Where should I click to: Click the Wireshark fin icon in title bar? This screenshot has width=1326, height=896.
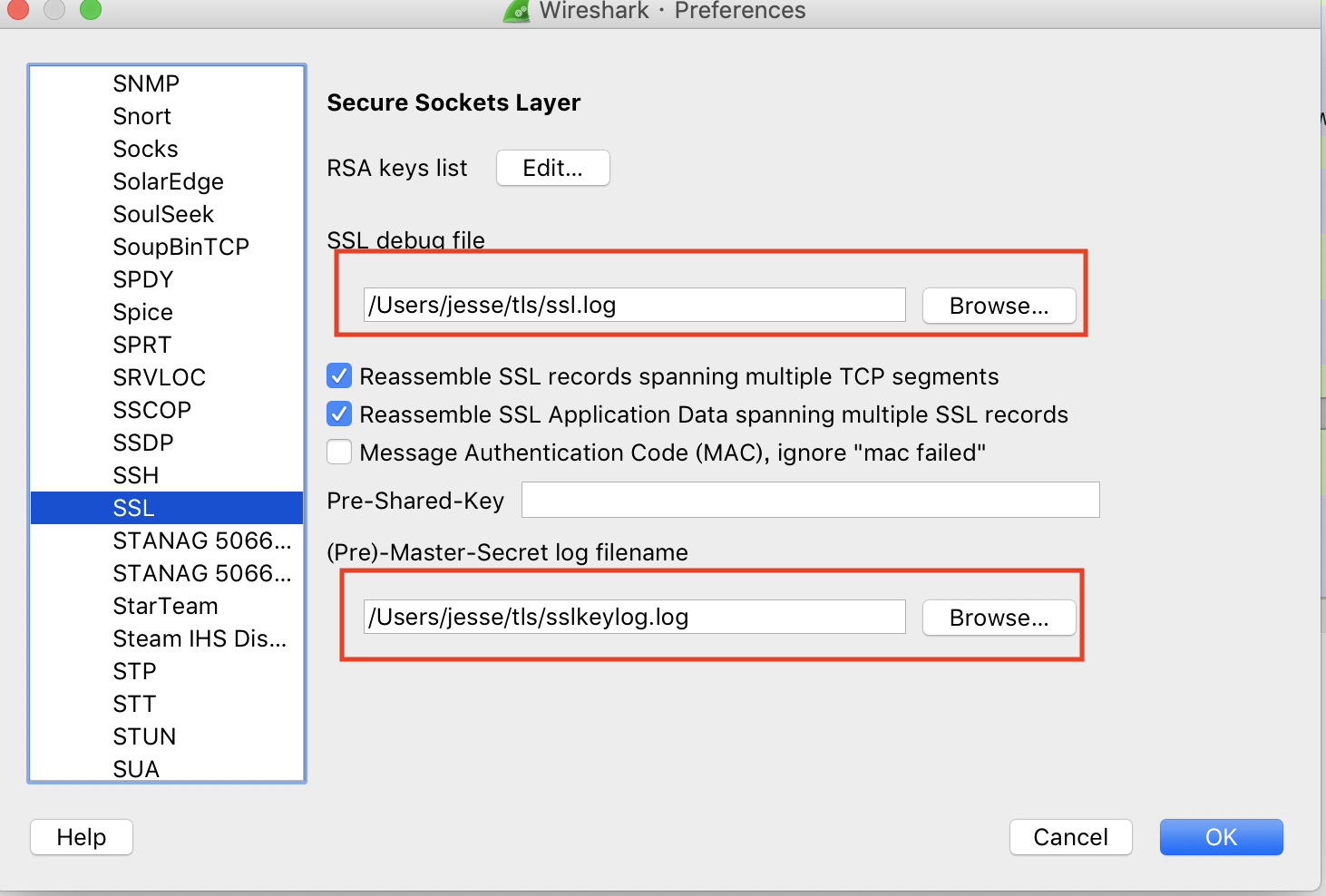pos(517,11)
